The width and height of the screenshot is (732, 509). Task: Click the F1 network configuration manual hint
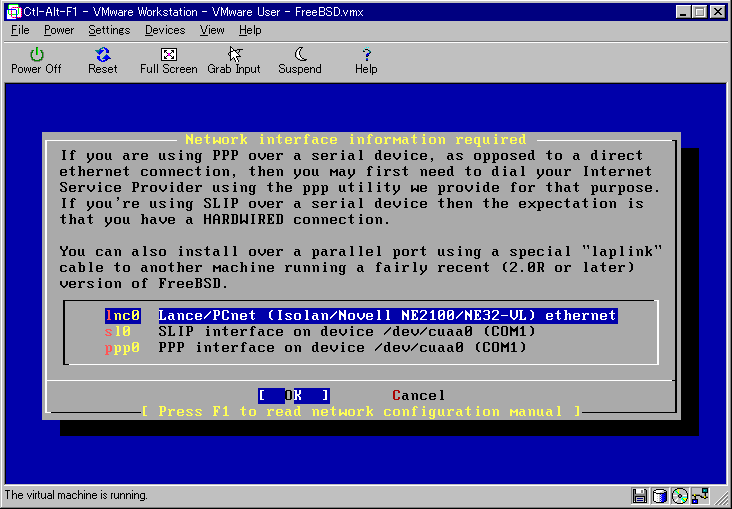(x=361, y=411)
